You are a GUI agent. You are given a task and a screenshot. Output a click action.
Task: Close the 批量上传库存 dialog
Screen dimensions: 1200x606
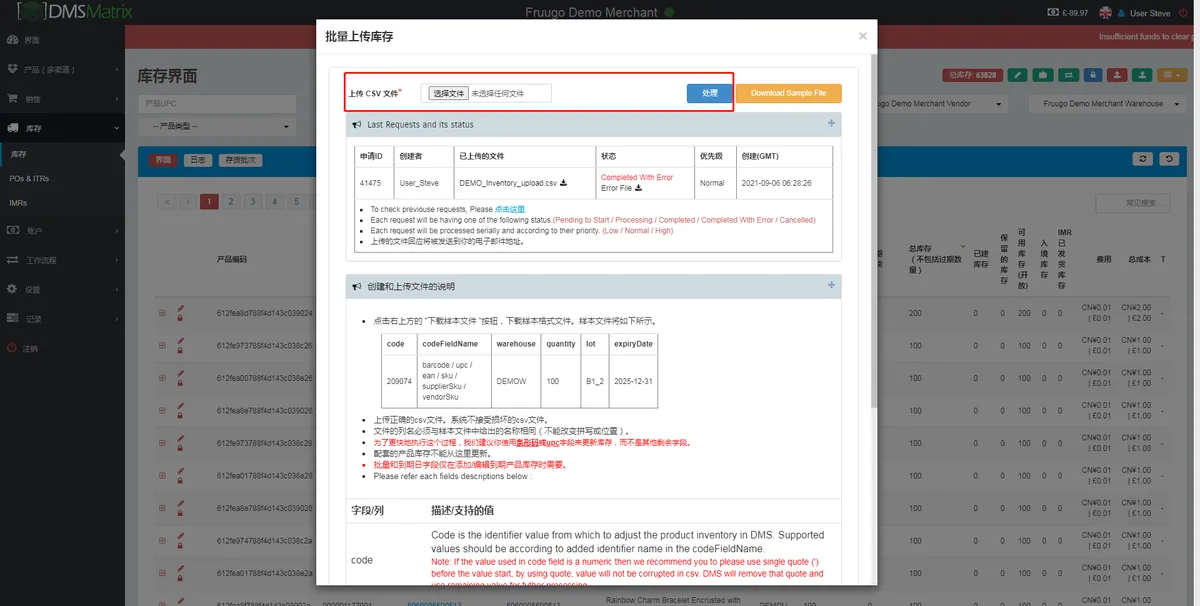(863, 36)
